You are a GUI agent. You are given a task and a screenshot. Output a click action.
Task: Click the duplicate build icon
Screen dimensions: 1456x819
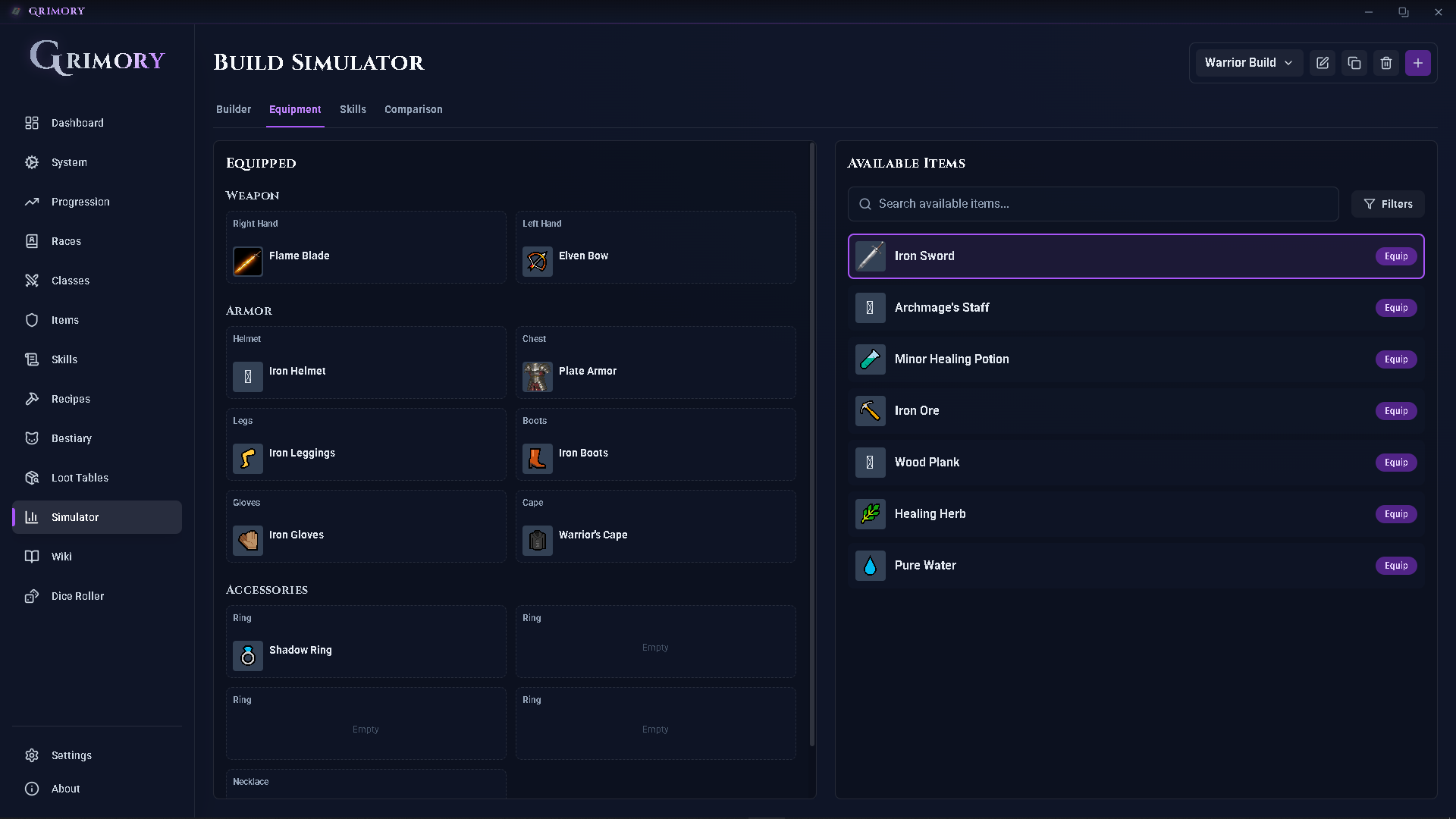click(x=1354, y=63)
